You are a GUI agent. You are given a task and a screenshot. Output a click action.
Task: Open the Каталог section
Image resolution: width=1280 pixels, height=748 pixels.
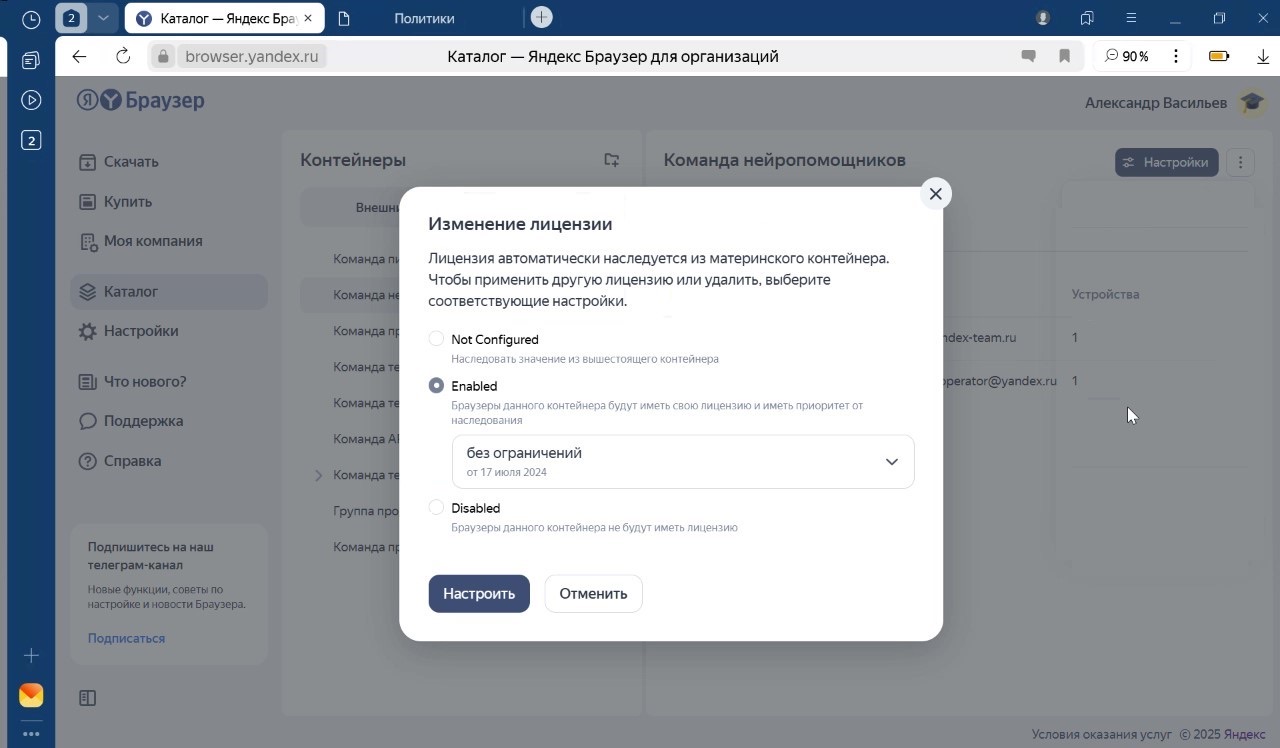169,291
